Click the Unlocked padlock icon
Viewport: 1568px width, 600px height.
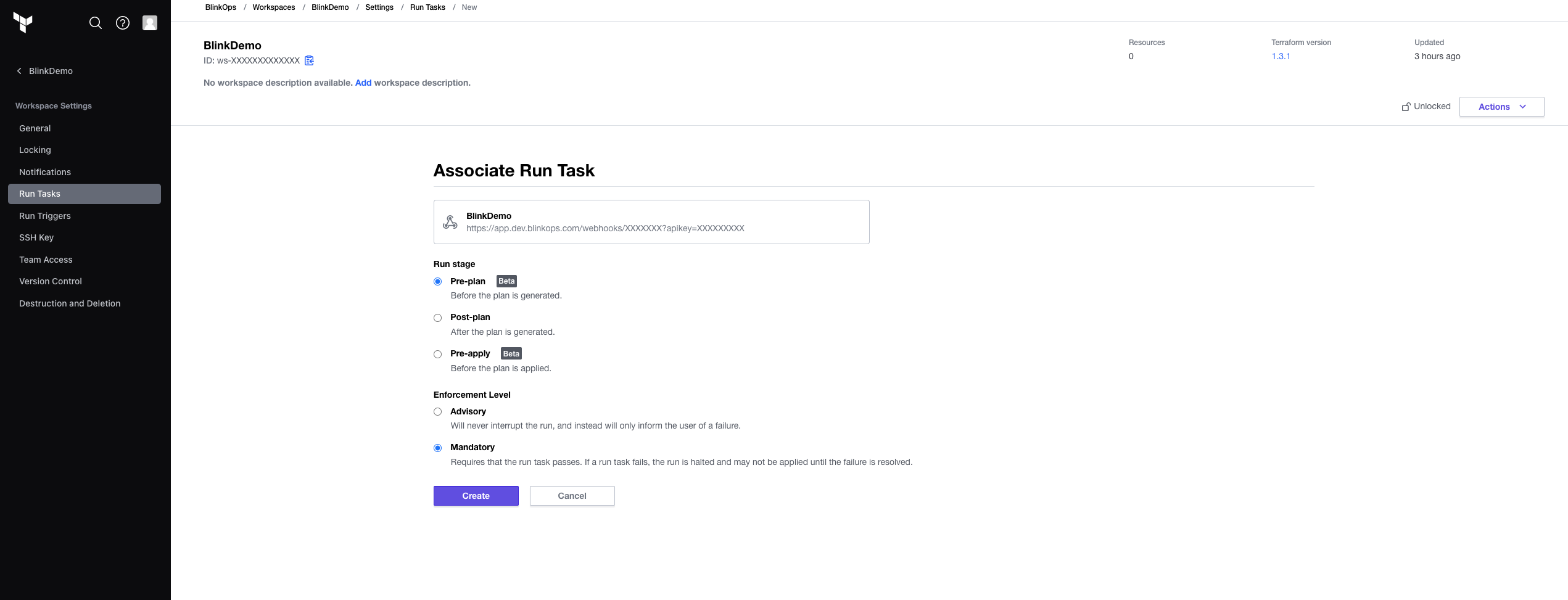point(1407,106)
